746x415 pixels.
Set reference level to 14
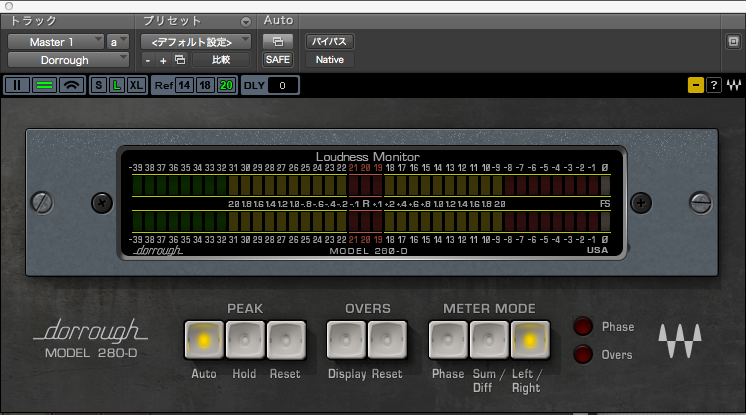coord(184,85)
